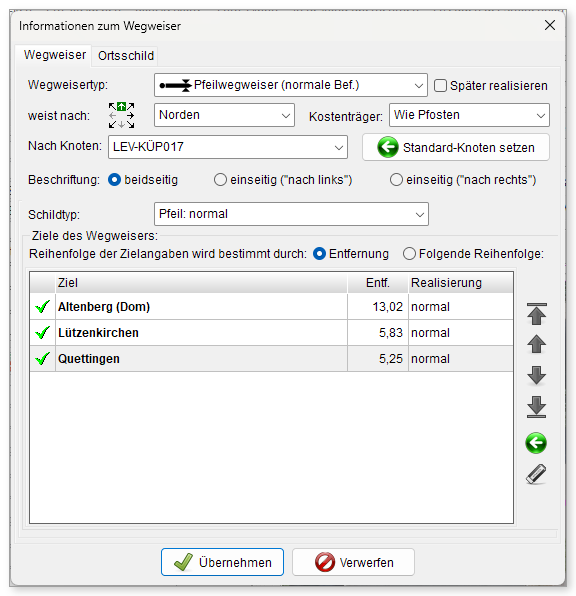Move selected destination down one position
Viewport: 576px width, 596px height.
point(536,376)
